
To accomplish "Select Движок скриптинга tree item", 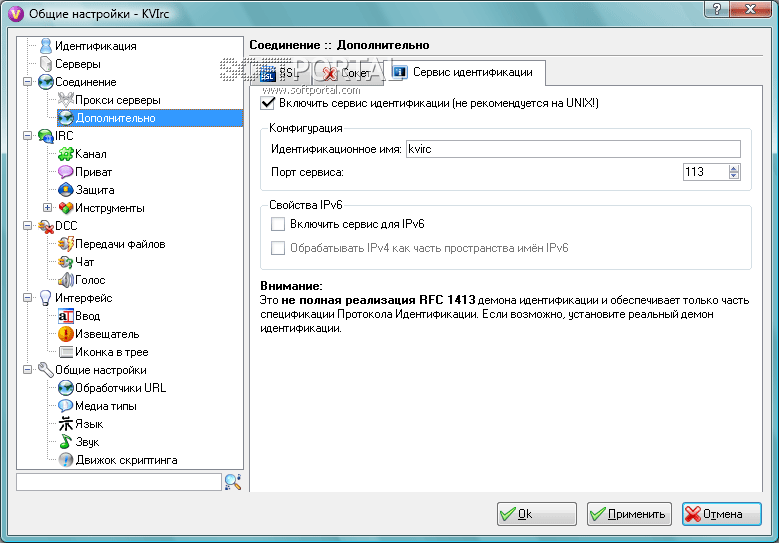I will click(x=126, y=460).
